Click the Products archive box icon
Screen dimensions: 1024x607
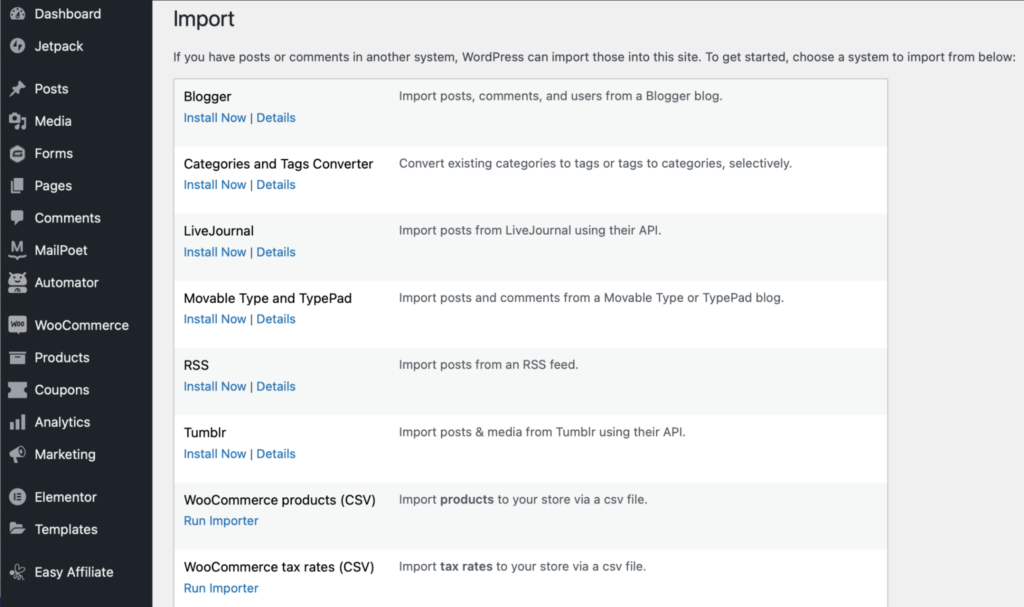(x=18, y=357)
